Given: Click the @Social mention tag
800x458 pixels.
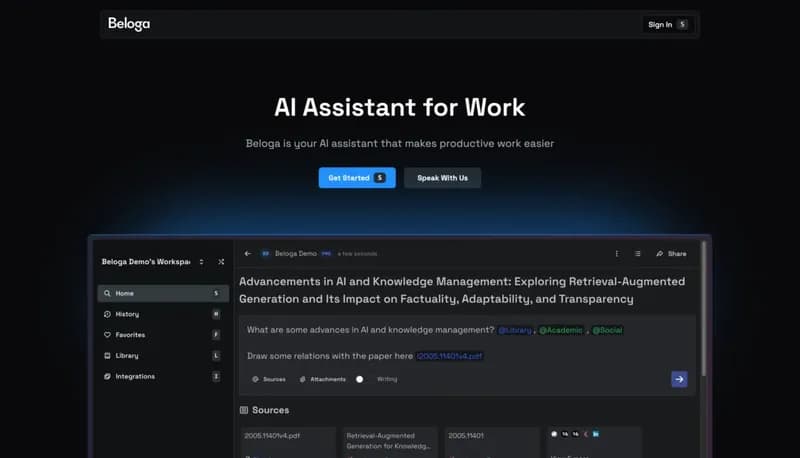Looking at the screenshot, I should point(607,330).
